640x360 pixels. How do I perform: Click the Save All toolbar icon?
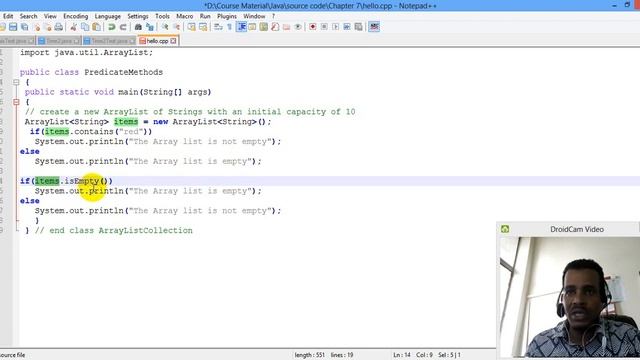click(24, 27)
